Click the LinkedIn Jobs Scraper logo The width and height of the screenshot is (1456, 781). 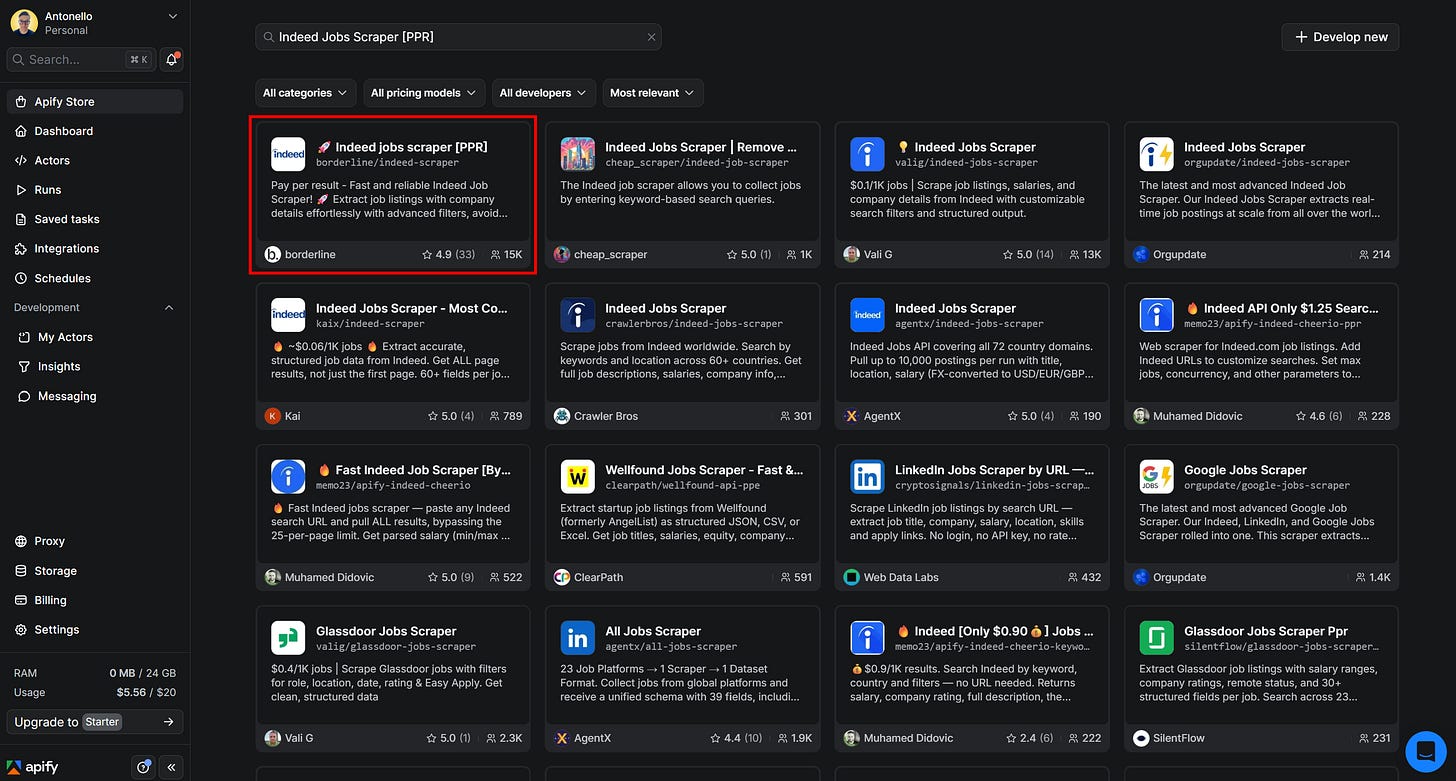[x=867, y=477]
